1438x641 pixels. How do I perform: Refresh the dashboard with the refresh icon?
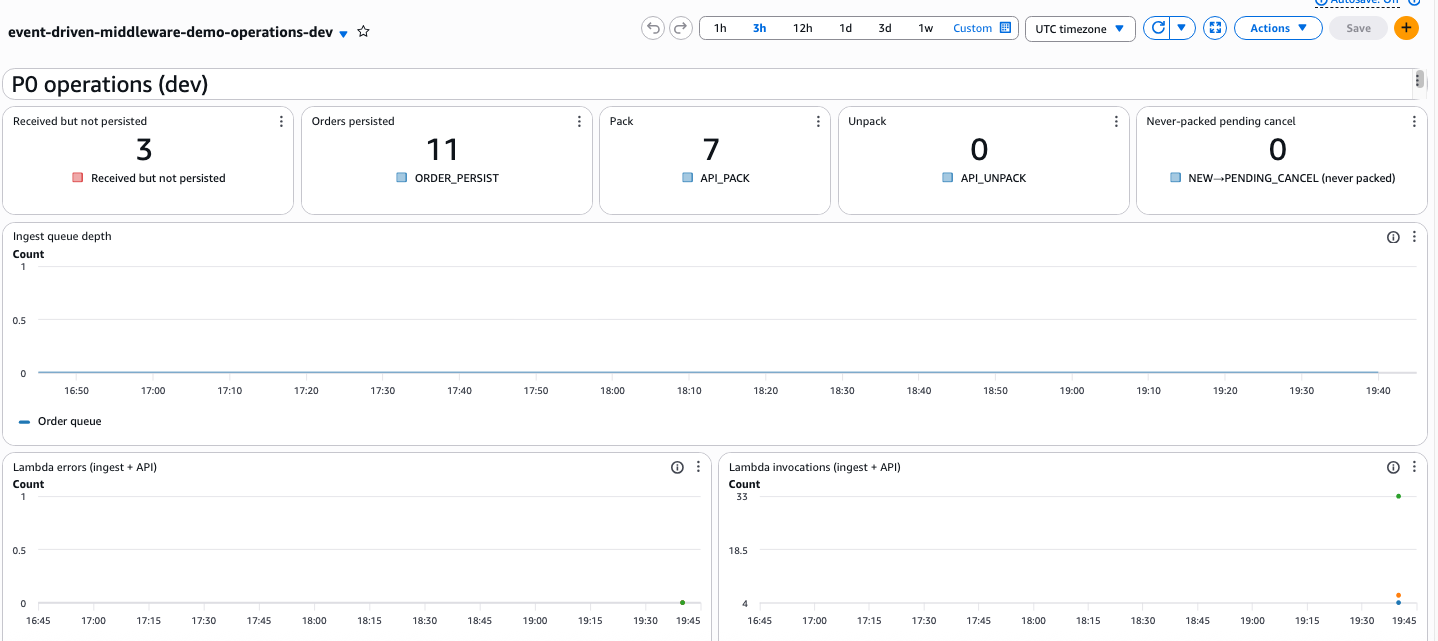[1158, 28]
